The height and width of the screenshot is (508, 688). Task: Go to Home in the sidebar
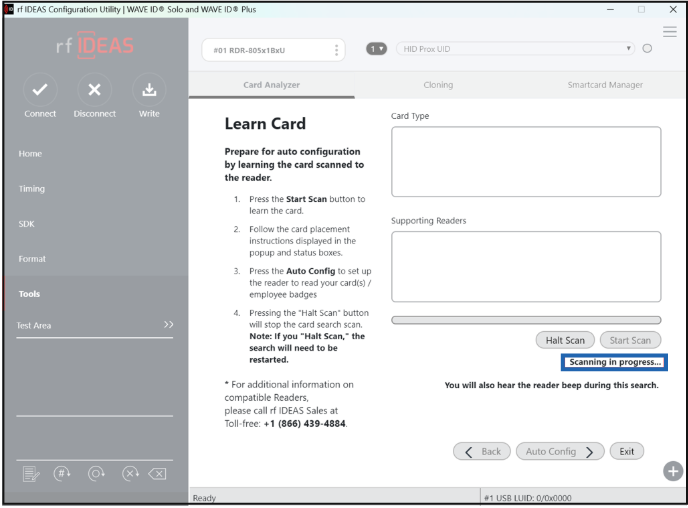coord(30,154)
